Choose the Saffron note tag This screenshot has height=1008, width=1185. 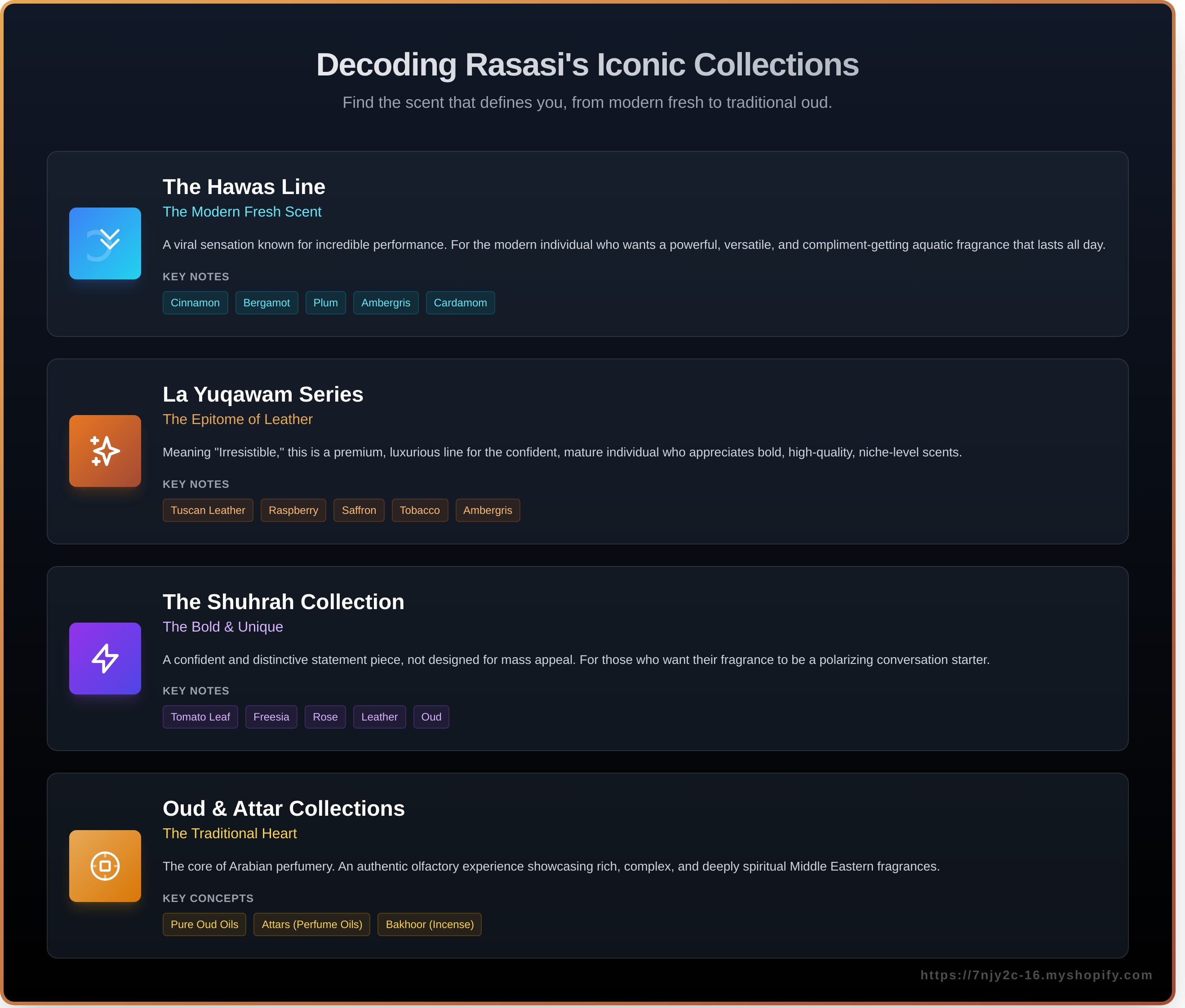click(x=359, y=510)
